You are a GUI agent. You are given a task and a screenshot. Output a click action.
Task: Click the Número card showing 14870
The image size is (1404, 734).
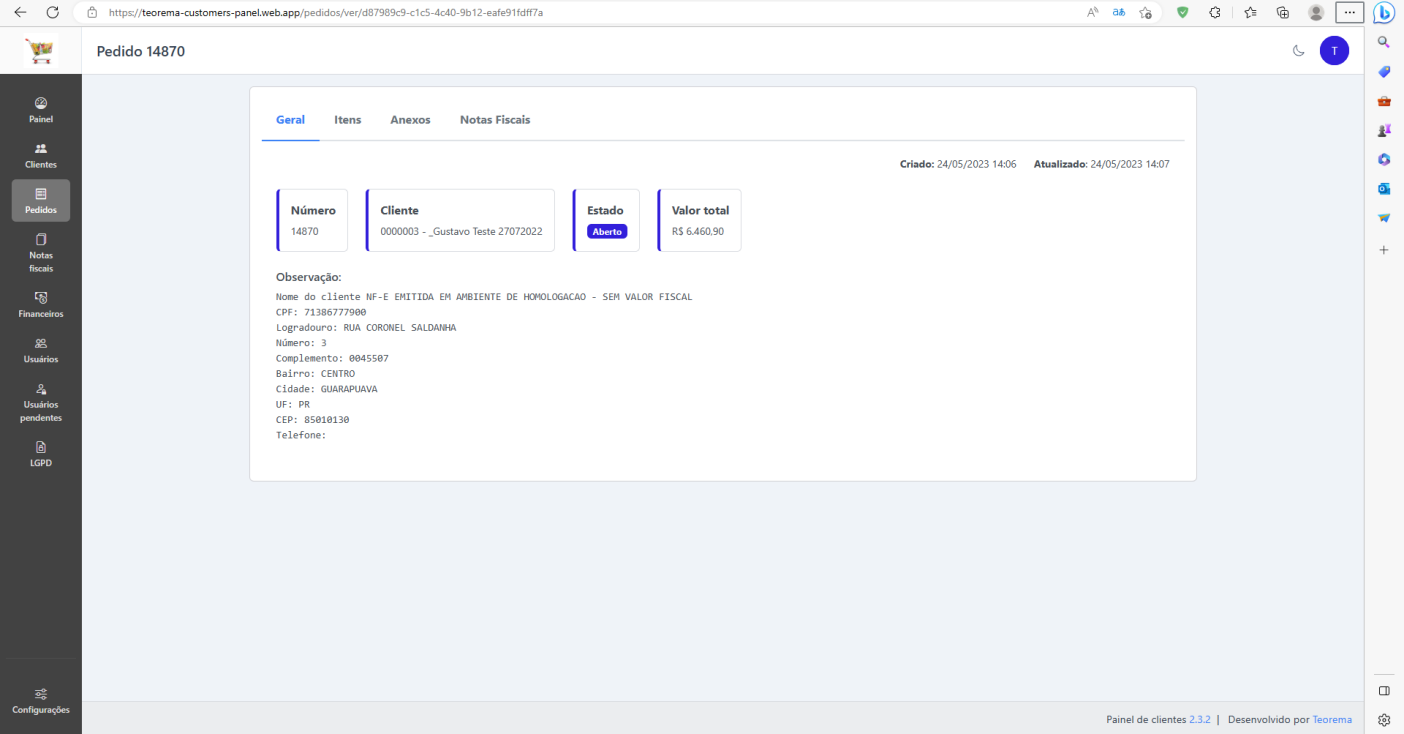(312, 220)
